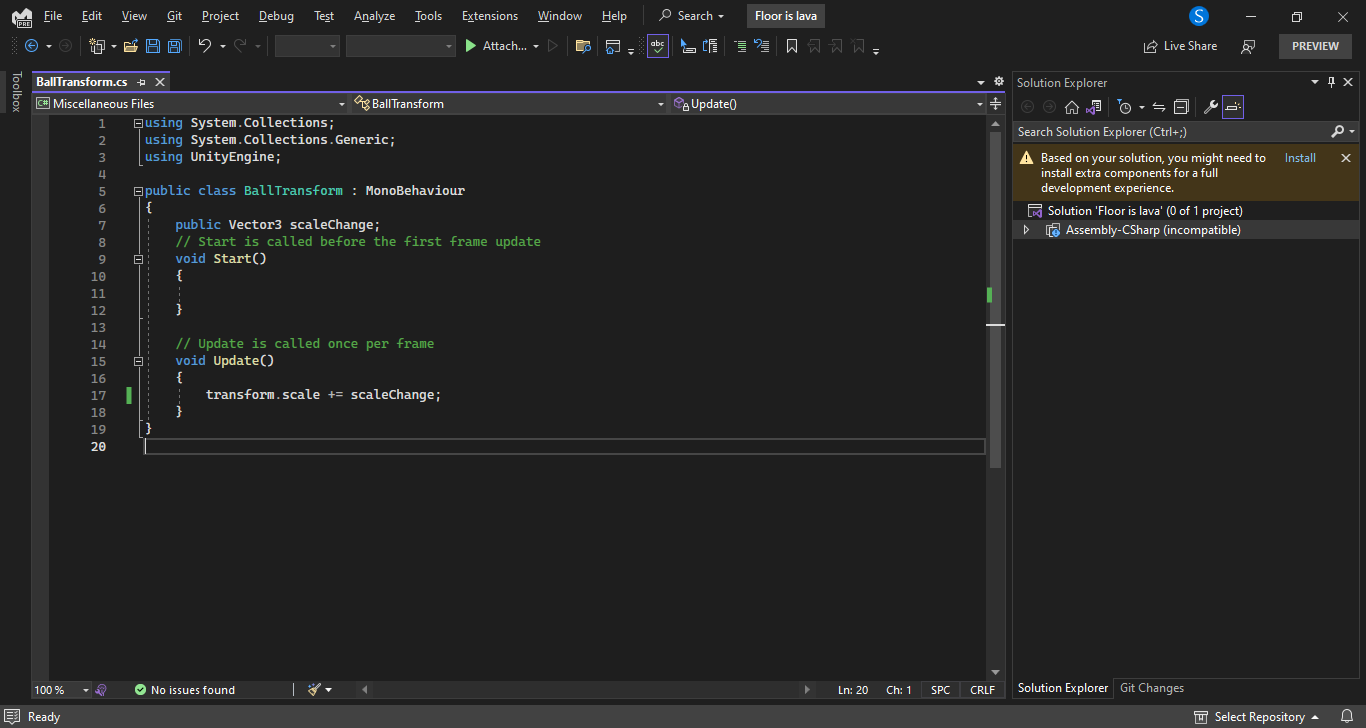Open Properties wrench icon in Solution Explorer

click(x=1210, y=107)
